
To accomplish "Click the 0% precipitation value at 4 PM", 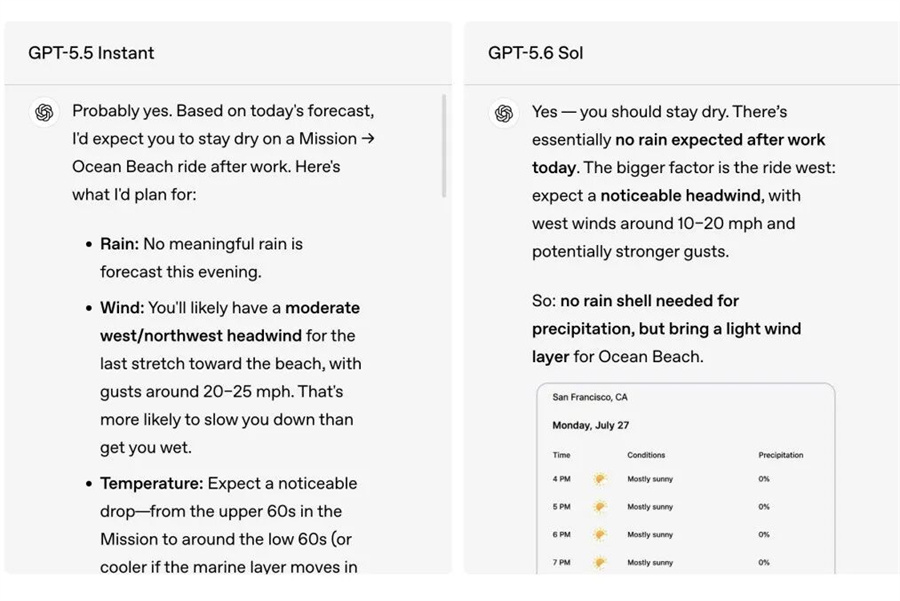I will coord(764,479).
